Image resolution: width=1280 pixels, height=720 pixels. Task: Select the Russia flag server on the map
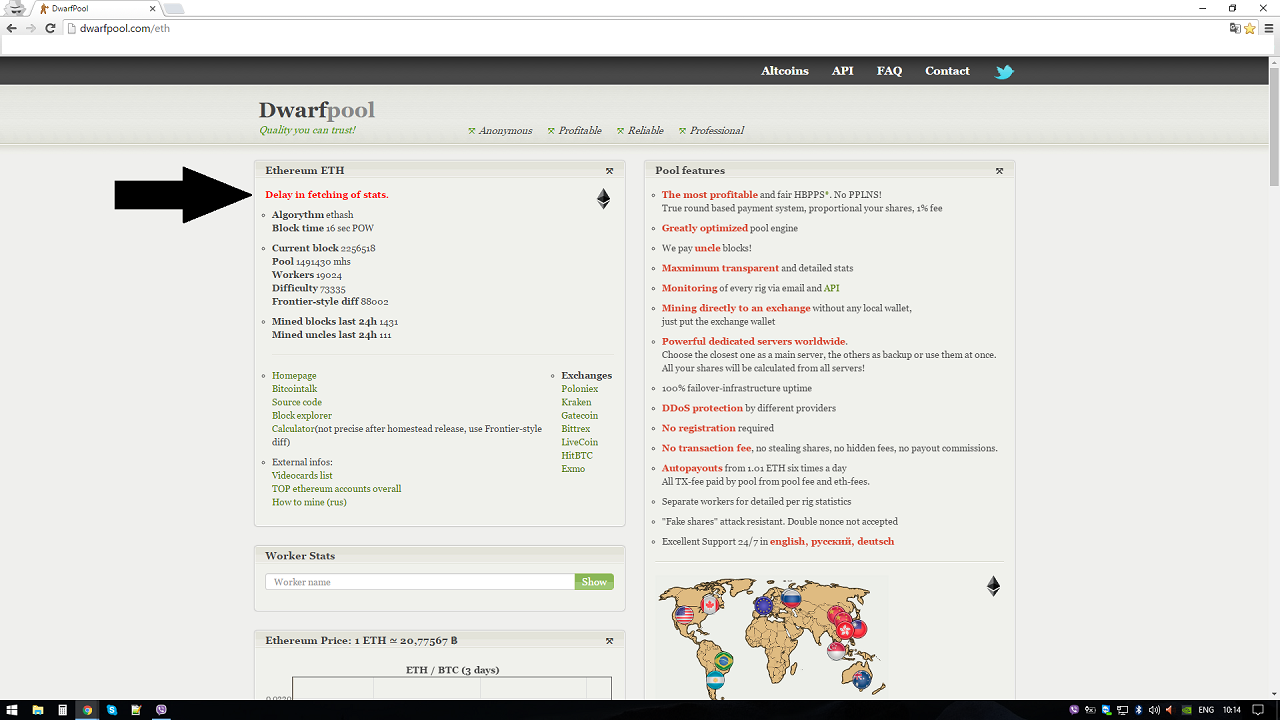click(791, 599)
